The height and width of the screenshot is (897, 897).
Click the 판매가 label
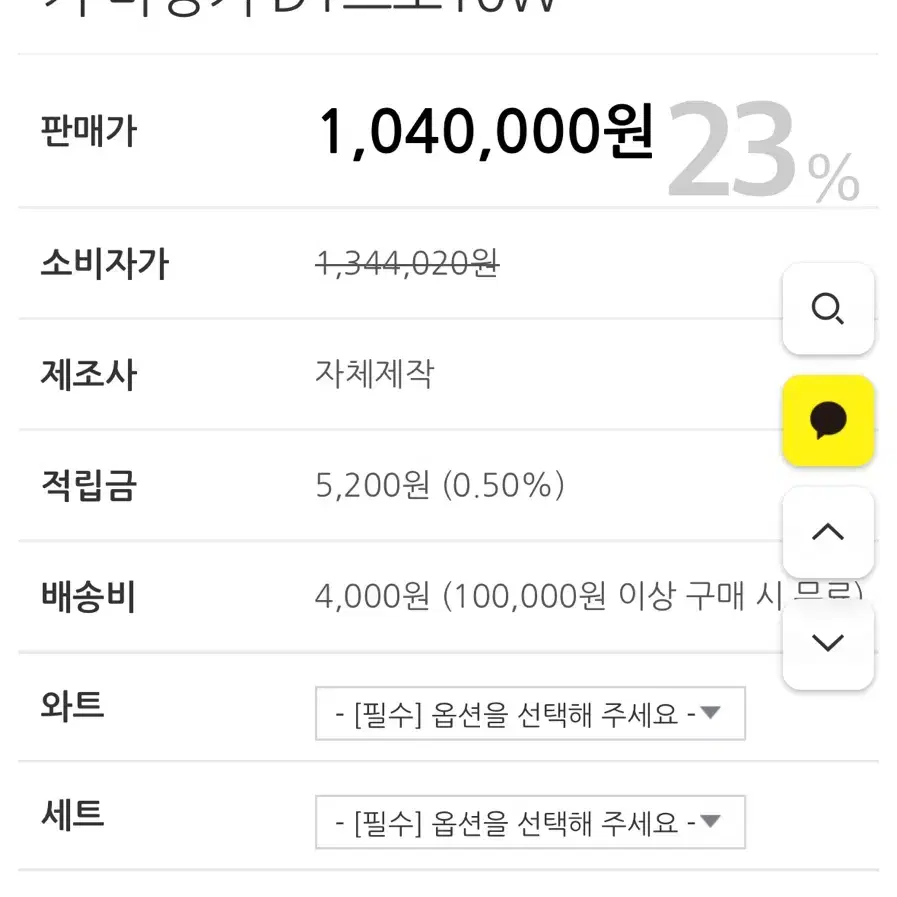pos(89,131)
